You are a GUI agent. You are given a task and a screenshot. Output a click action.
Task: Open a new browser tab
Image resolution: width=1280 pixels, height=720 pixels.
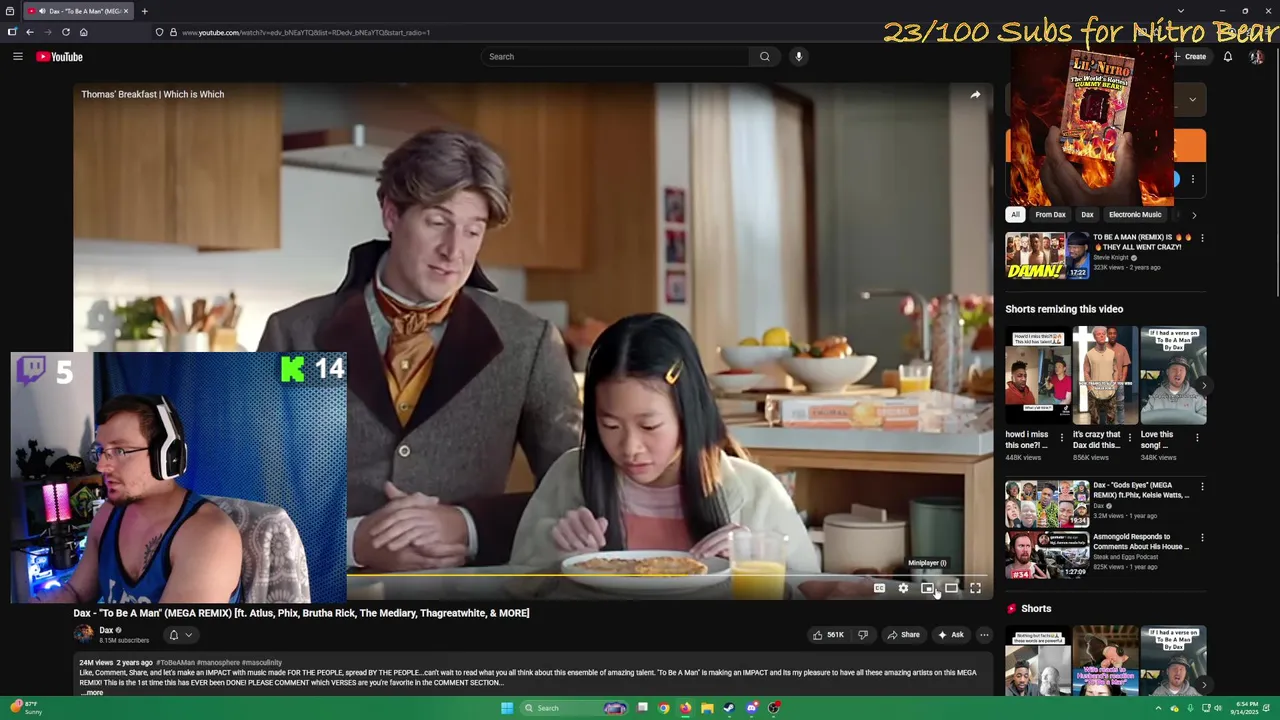click(144, 11)
